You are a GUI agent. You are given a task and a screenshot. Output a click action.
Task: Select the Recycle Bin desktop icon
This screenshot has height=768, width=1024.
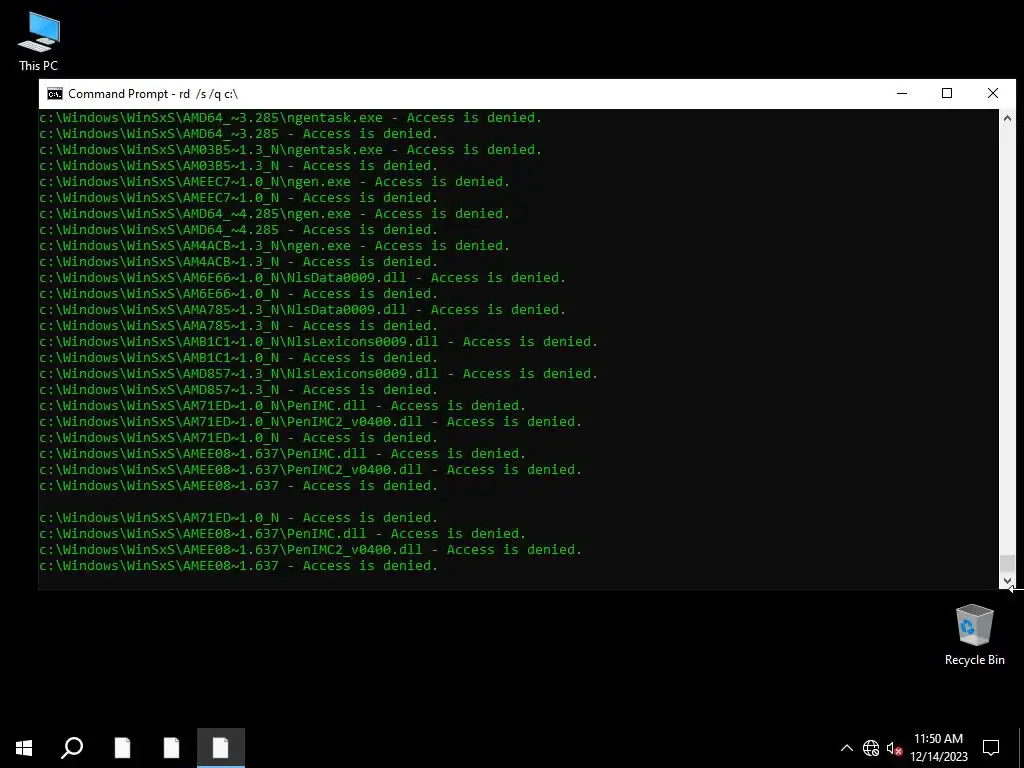click(x=974, y=635)
